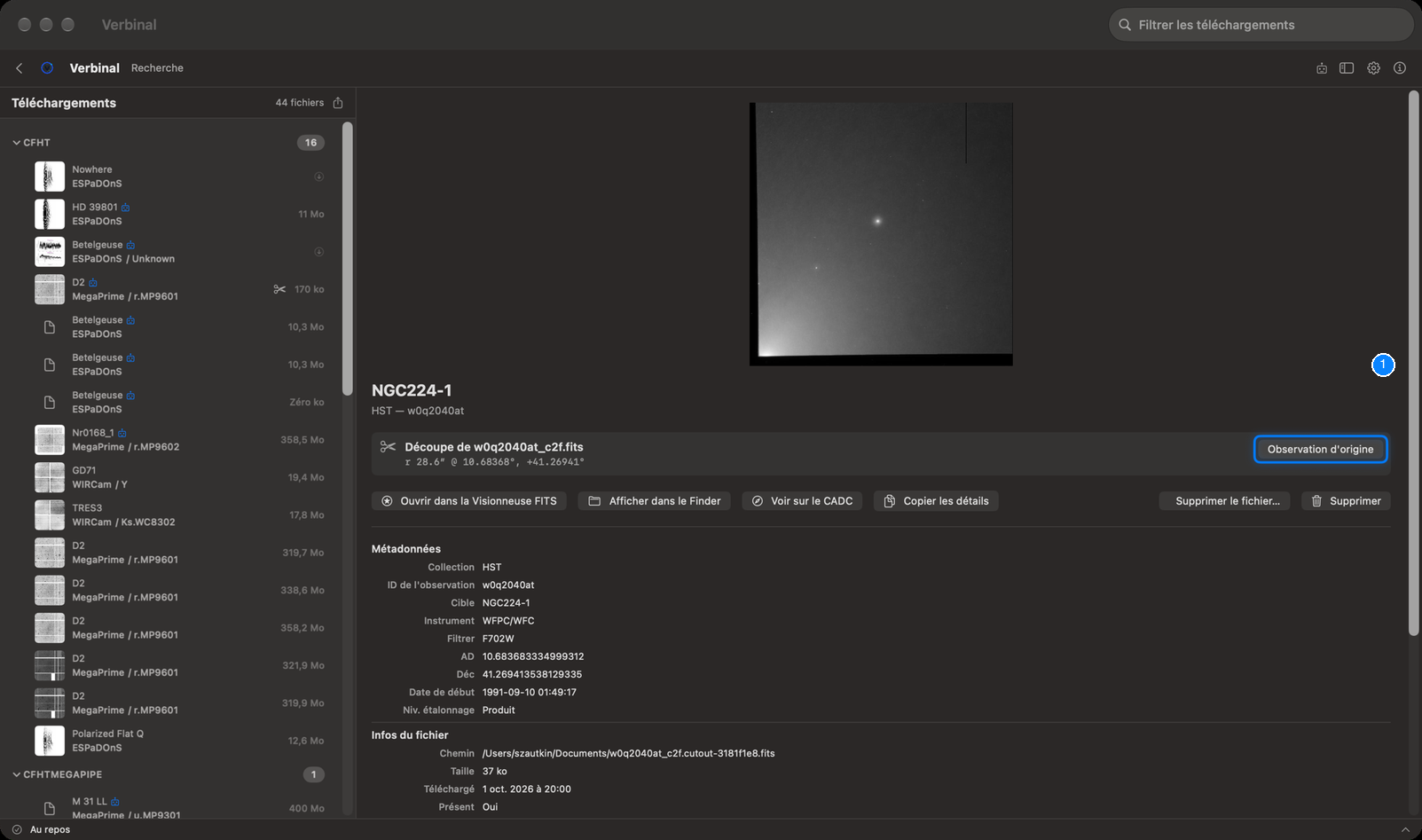
Task: Click the blue robot icon beside M 31 LL
Action: [115, 802]
